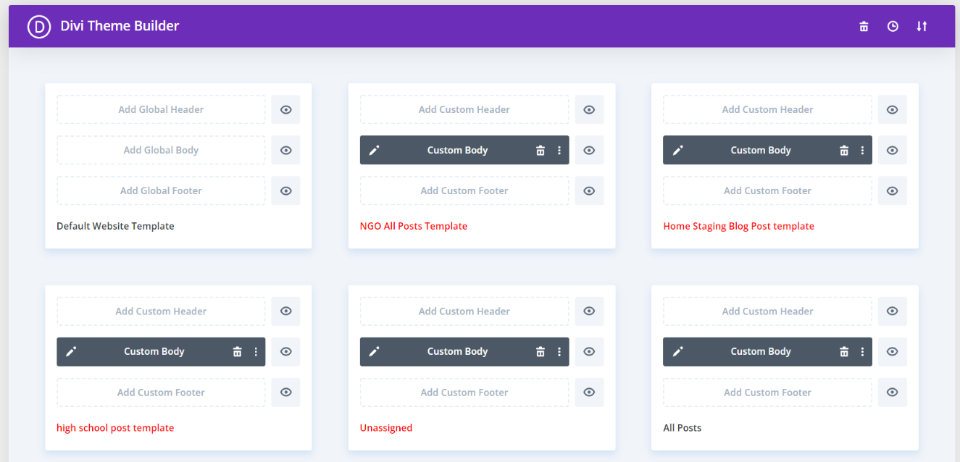Add Custom Header to Home Staging Blog Post template
The width and height of the screenshot is (960, 462).
(x=768, y=110)
